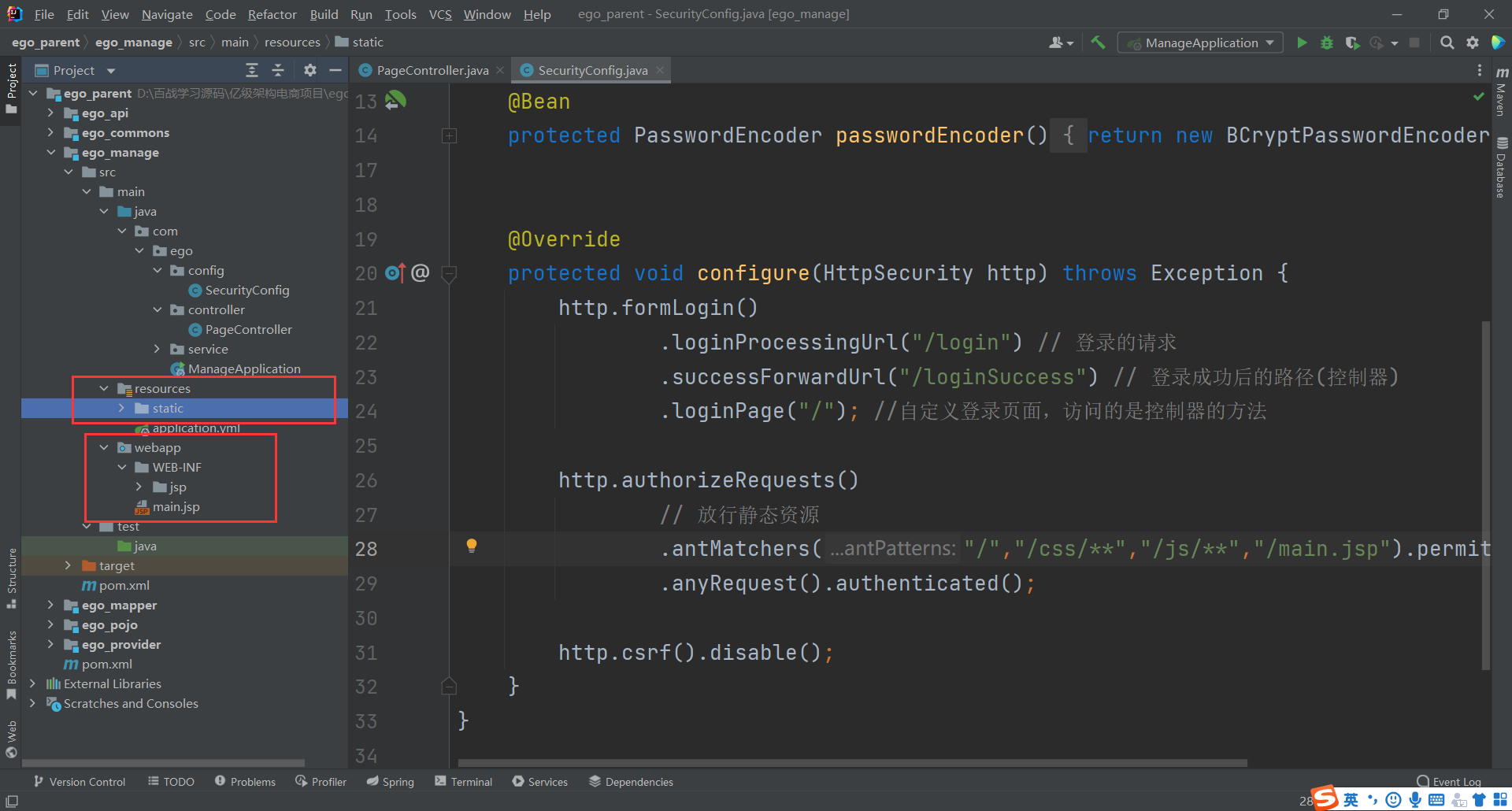Open the Version Control tool window
This screenshot has width=1512, height=811.
(80, 781)
